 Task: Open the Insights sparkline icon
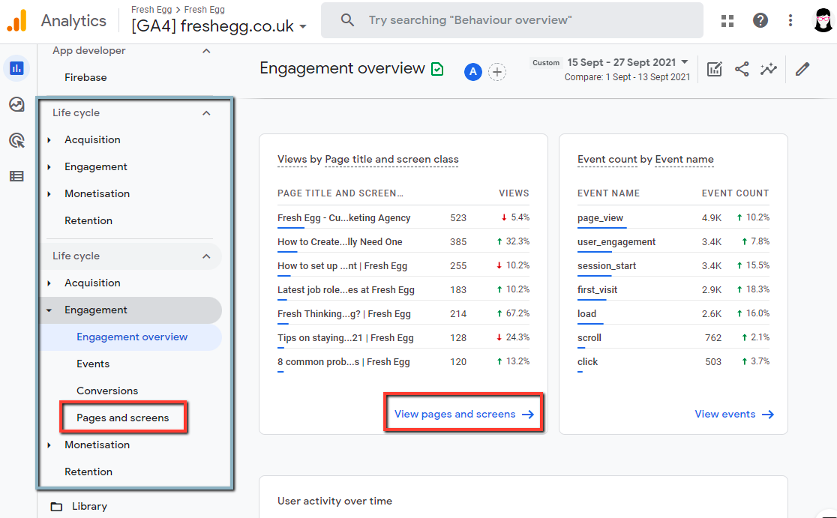tap(768, 69)
